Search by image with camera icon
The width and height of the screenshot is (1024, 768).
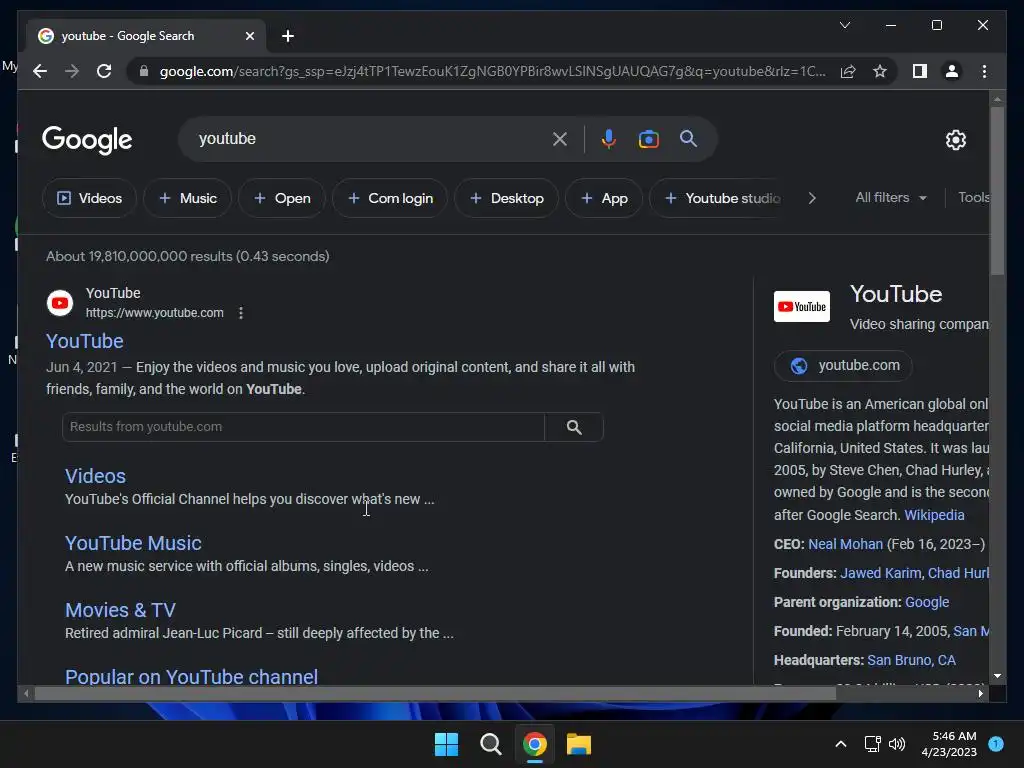click(648, 139)
